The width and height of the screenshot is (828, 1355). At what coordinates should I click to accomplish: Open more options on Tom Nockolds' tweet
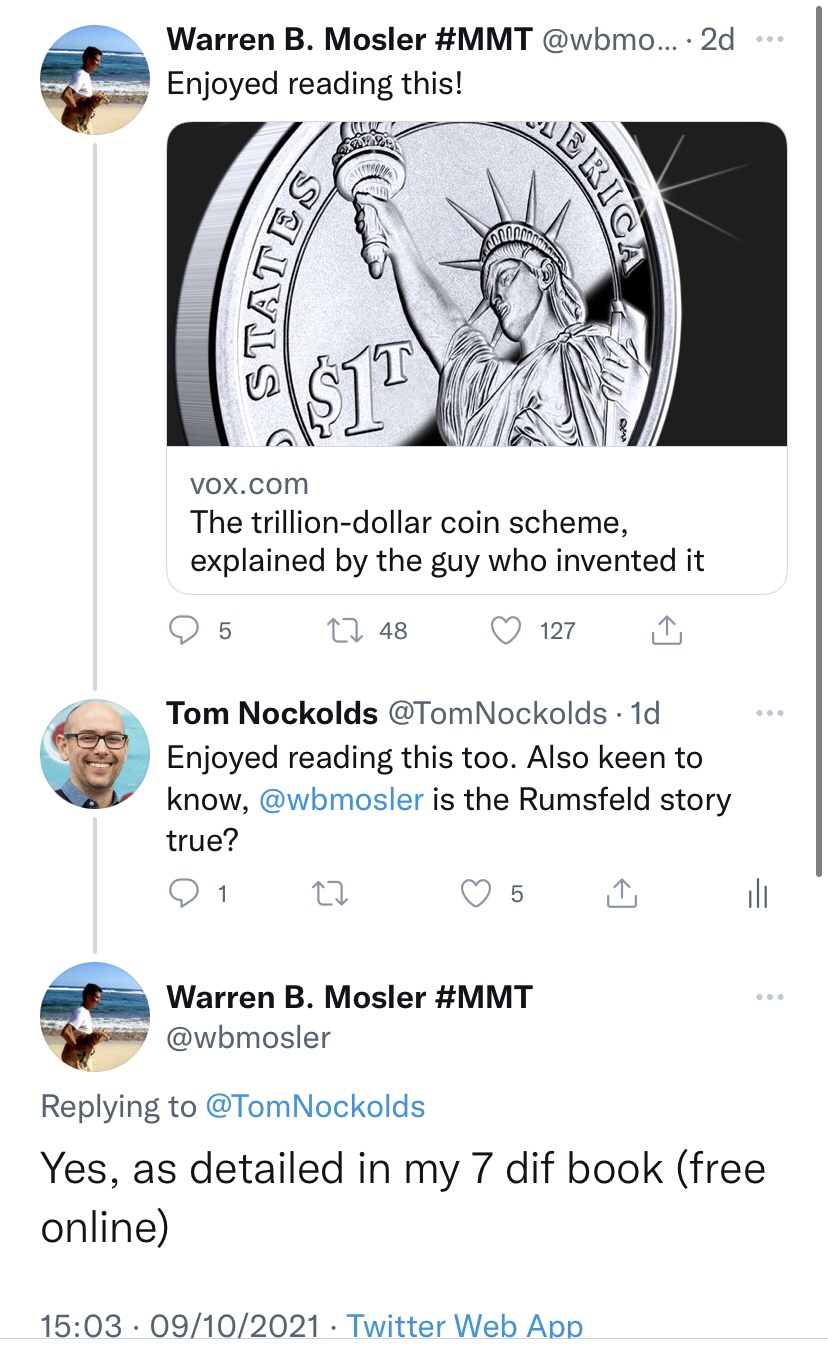770,713
